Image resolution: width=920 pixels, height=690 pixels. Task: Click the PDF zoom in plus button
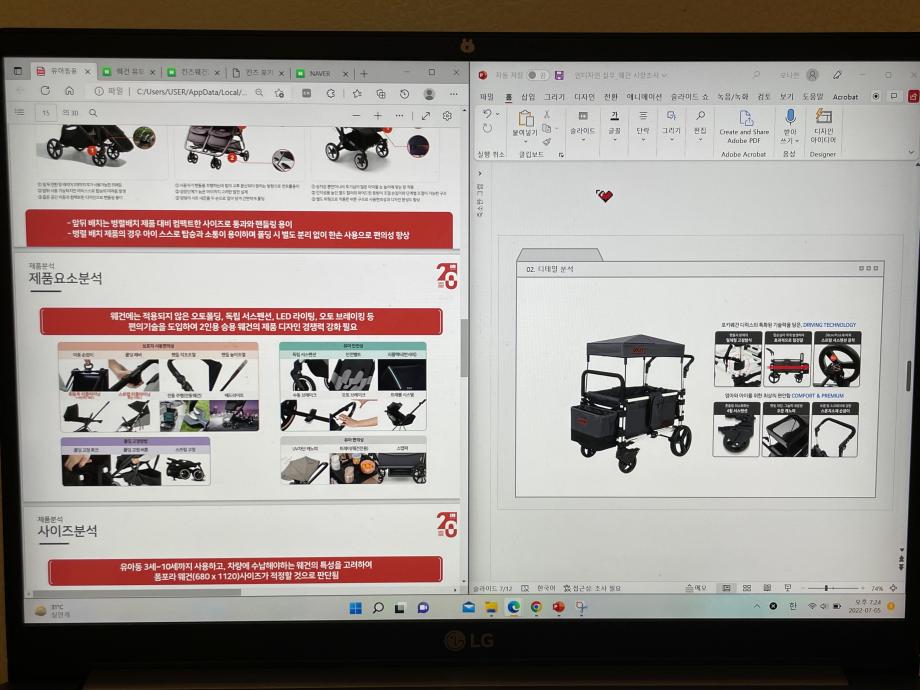pyautogui.click(x=377, y=115)
